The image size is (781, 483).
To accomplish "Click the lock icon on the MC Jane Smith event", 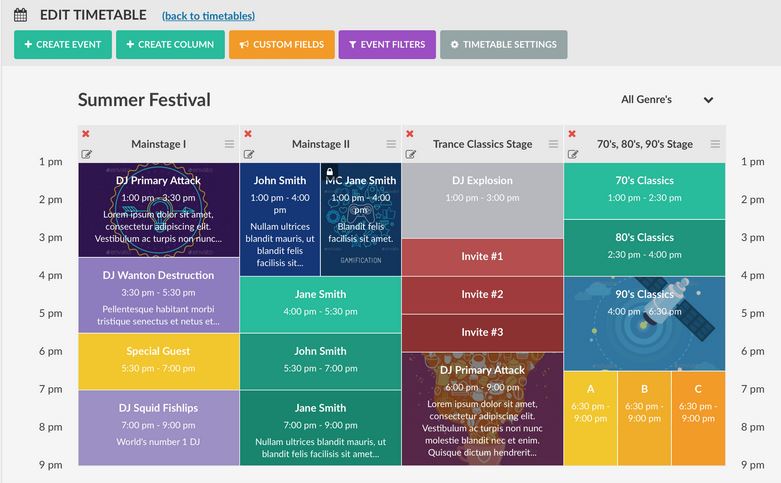I will tap(330, 172).
